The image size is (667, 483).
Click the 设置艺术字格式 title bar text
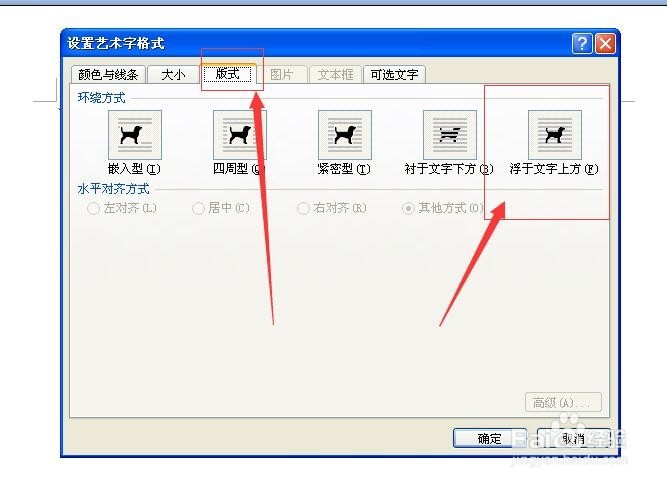[116, 43]
